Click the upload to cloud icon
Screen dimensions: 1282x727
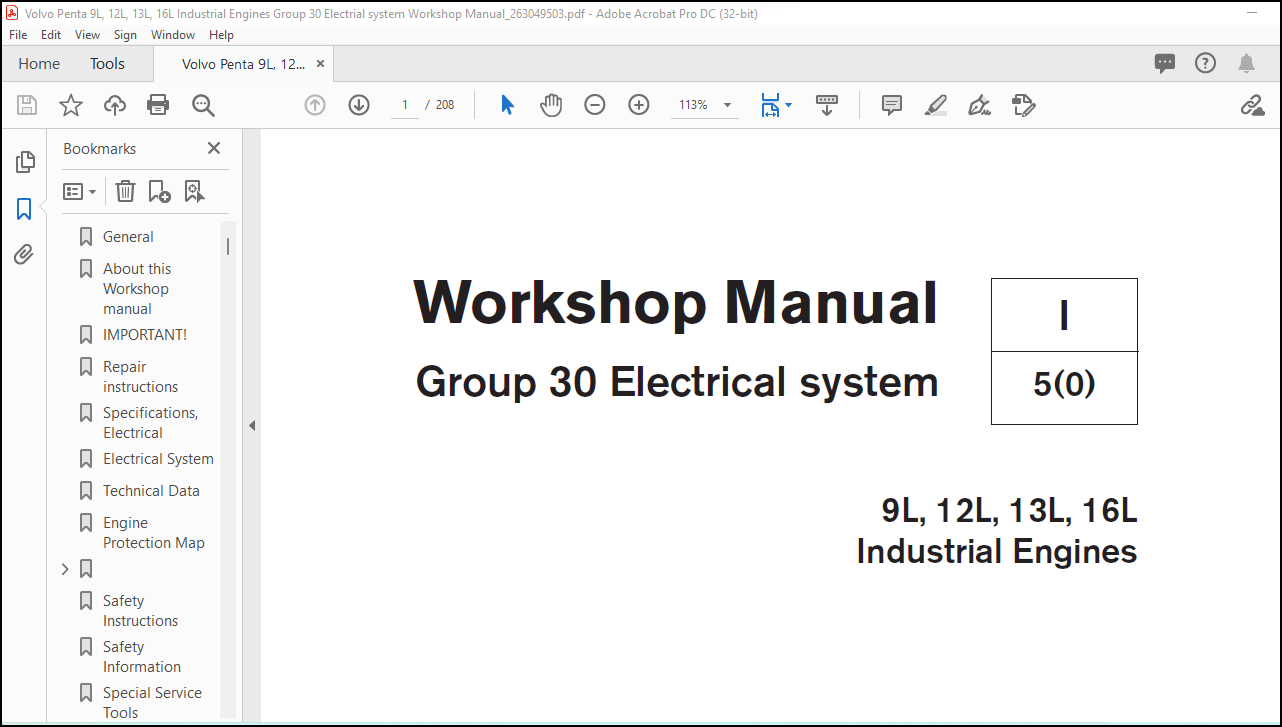(x=115, y=105)
